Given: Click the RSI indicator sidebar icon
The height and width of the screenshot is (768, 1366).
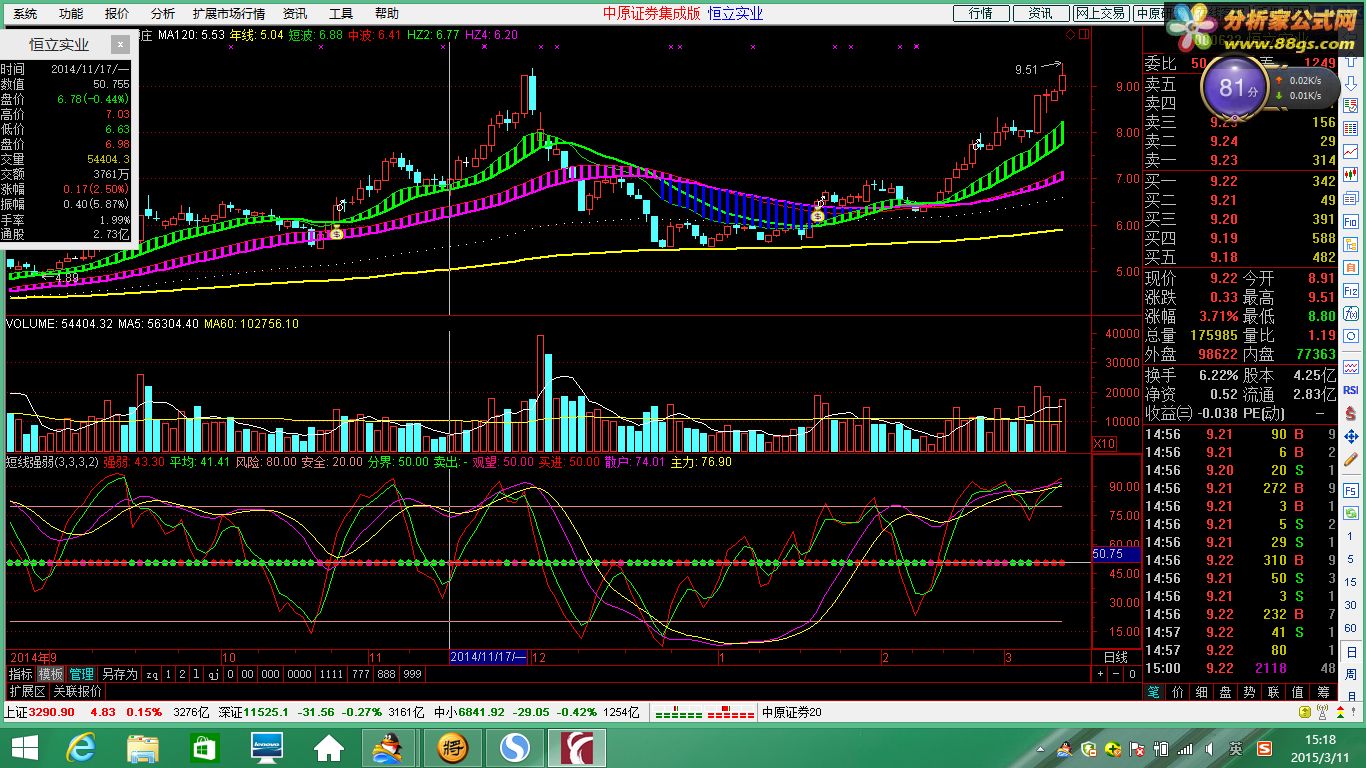Looking at the screenshot, I should (x=1350, y=388).
